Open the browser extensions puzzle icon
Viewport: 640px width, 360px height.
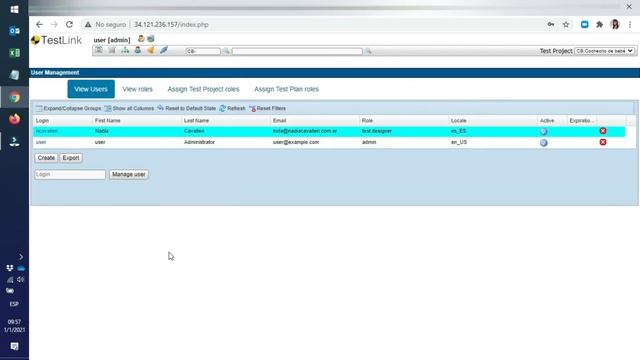point(599,24)
